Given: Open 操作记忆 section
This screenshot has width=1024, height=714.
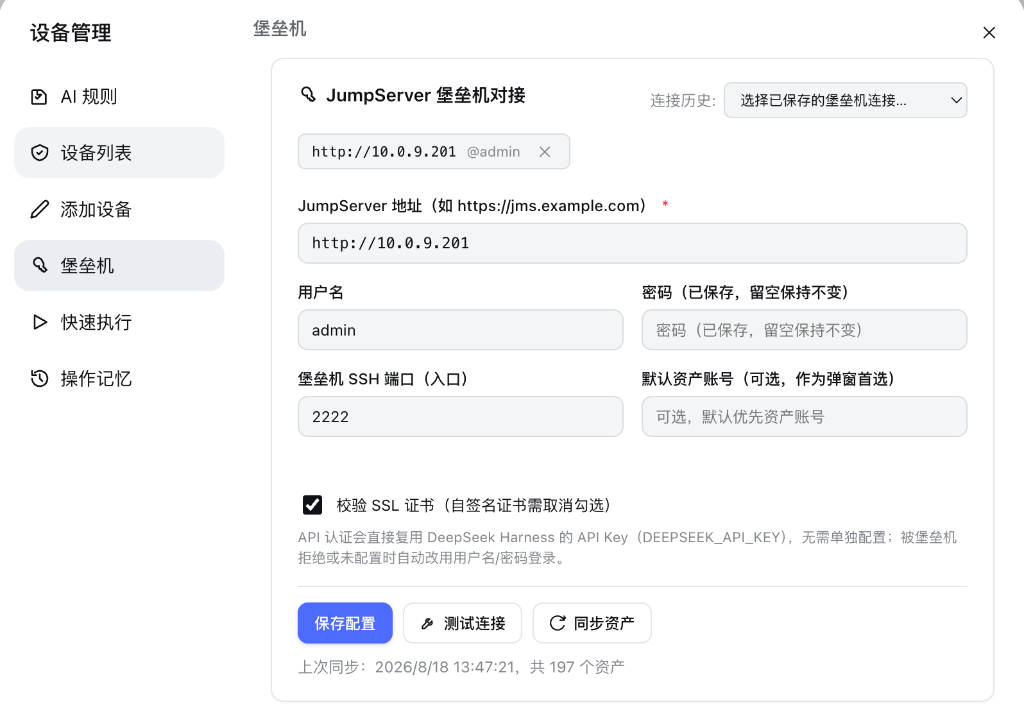Looking at the screenshot, I should coord(119,378).
